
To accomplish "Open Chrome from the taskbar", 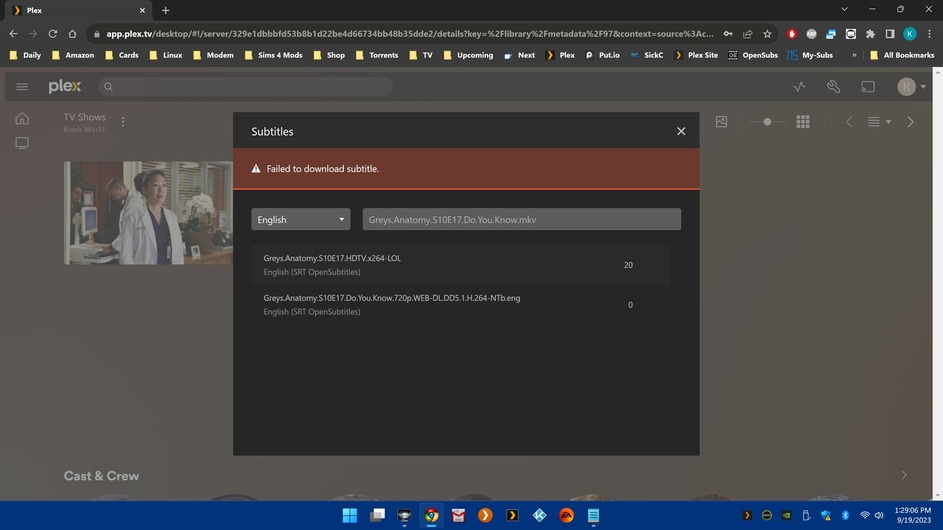I will (431, 515).
